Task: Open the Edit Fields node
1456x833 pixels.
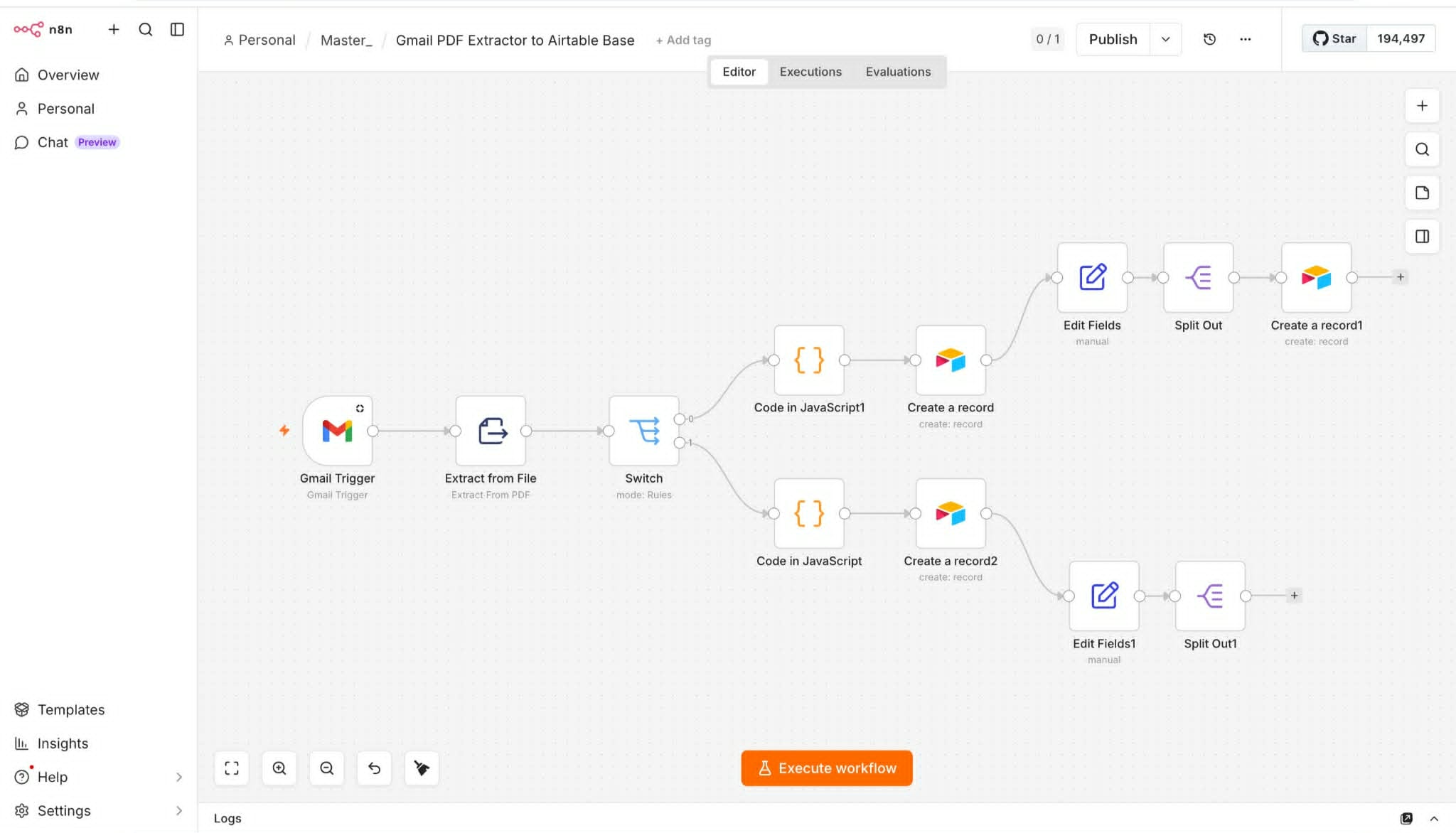Action: coord(1092,277)
